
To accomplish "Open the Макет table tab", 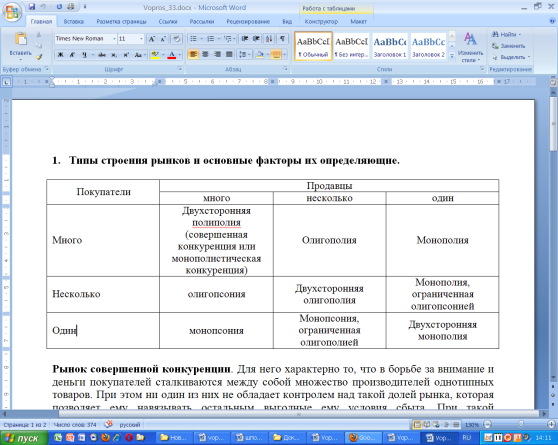I will pos(358,21).
